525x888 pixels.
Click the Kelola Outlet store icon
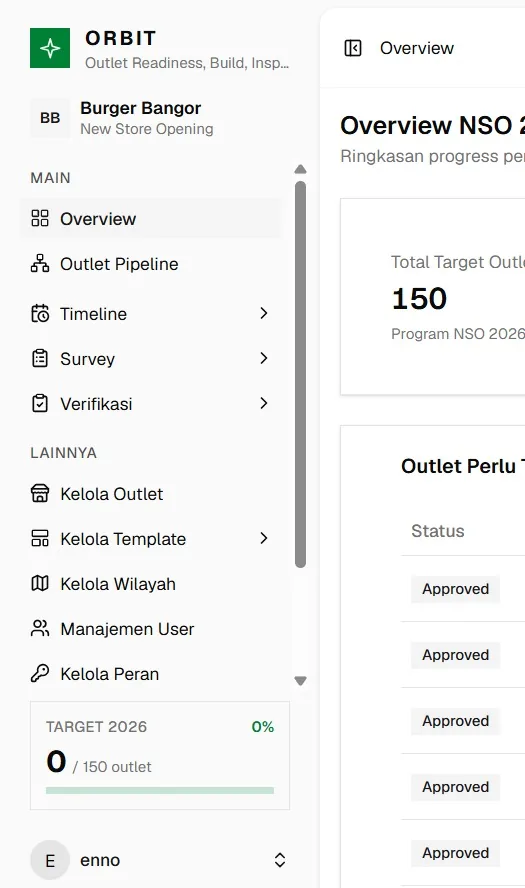(40, 493)
